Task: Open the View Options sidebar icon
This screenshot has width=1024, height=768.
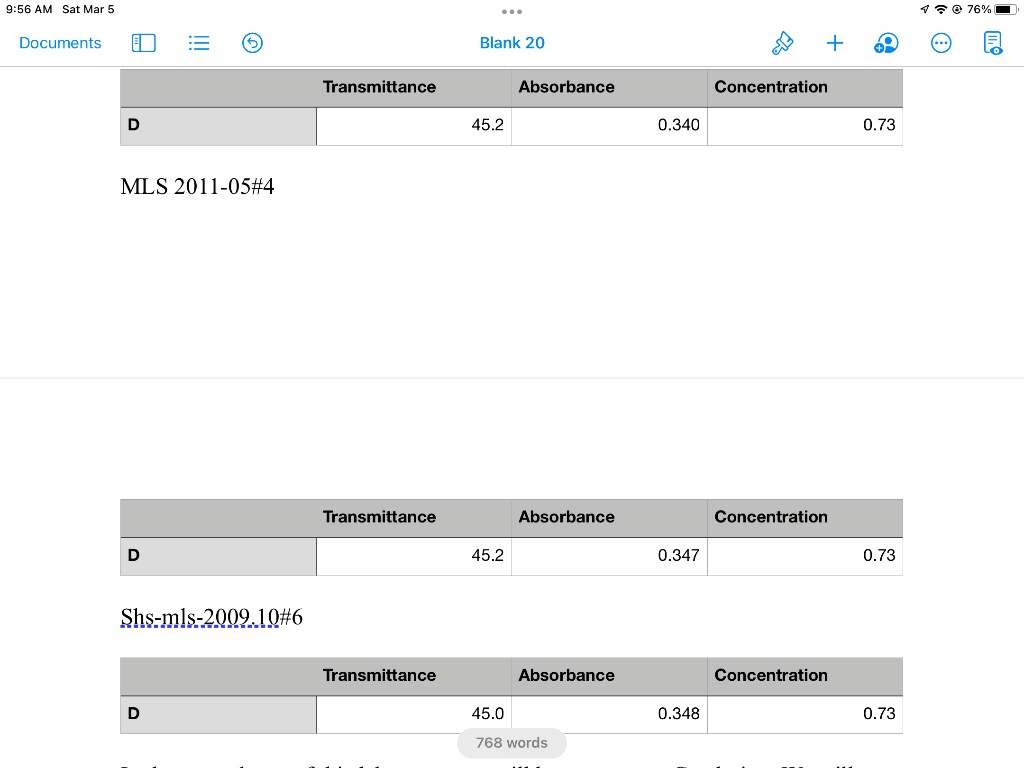Action: pos(144,43)
